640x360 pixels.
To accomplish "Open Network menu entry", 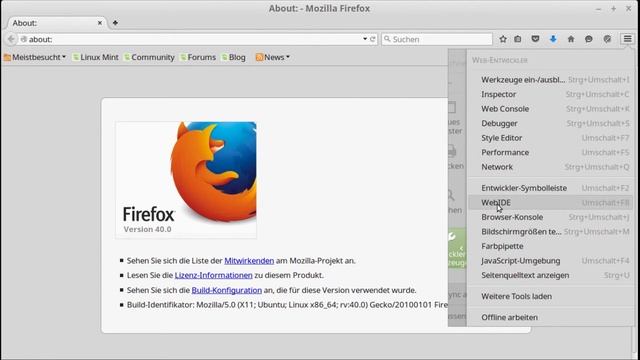I will pyautogui.click(x=550, y=167).
